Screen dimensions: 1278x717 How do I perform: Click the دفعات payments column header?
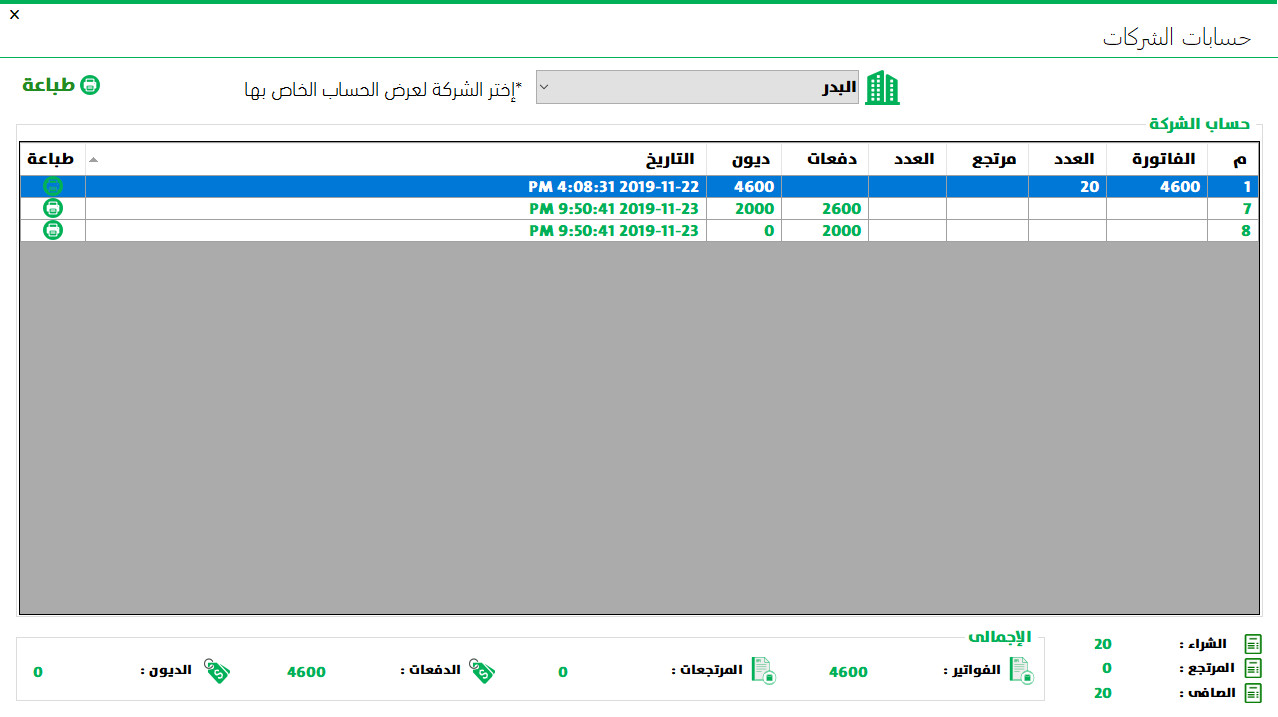[825, 159]
